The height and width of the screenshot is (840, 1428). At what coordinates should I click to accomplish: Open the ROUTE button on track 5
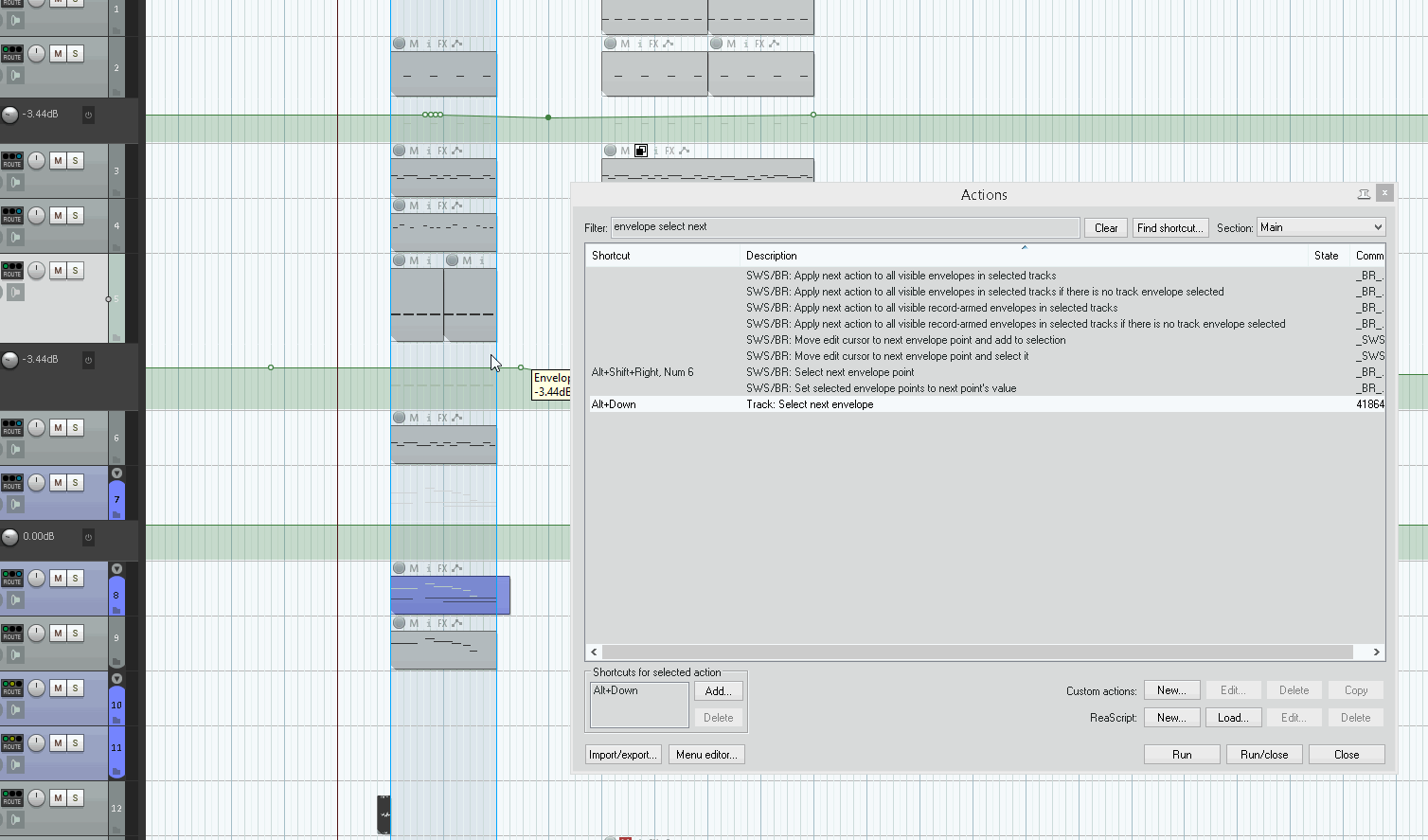(12, 270)
